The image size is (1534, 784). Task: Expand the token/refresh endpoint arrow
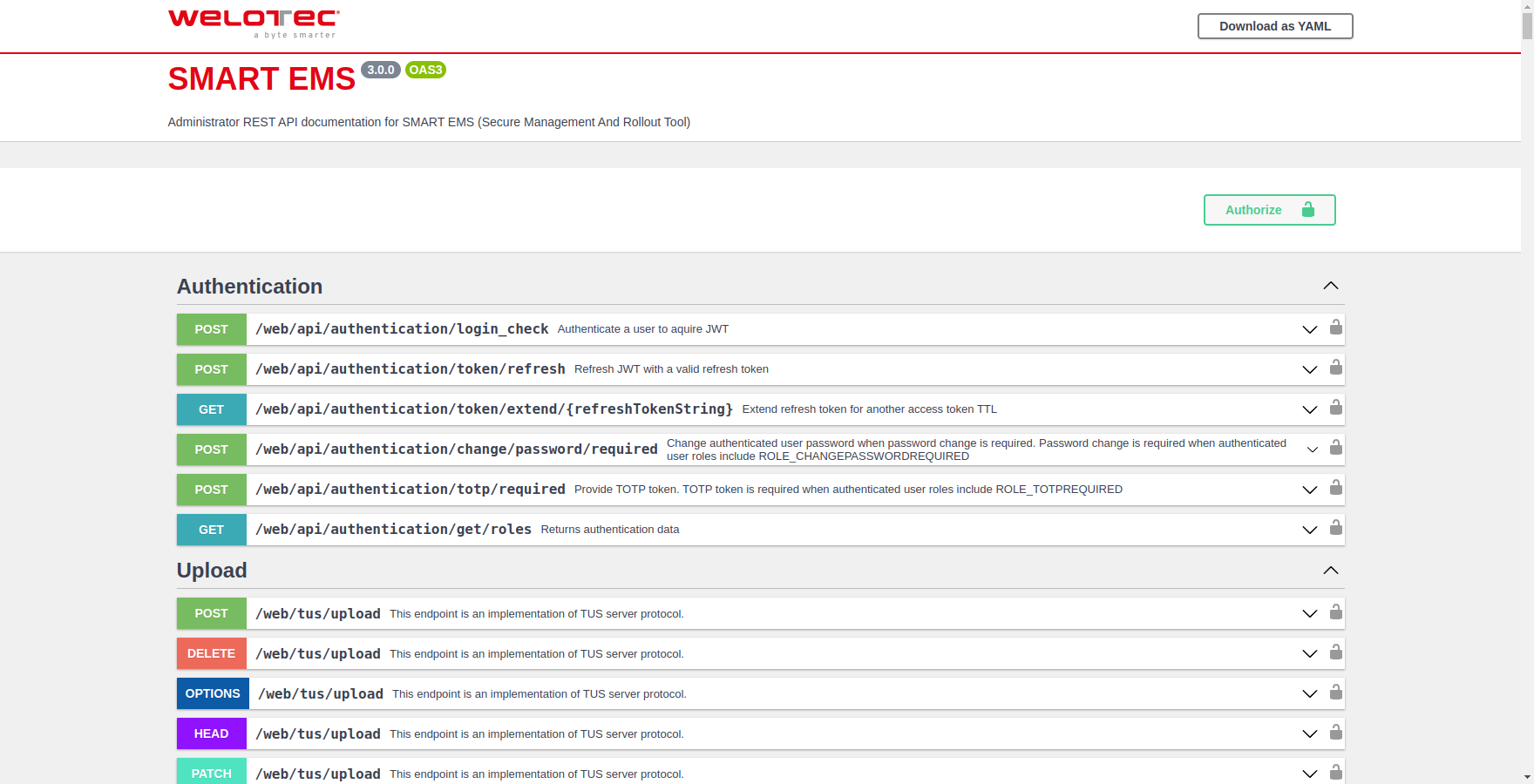tap(1309, 369)
